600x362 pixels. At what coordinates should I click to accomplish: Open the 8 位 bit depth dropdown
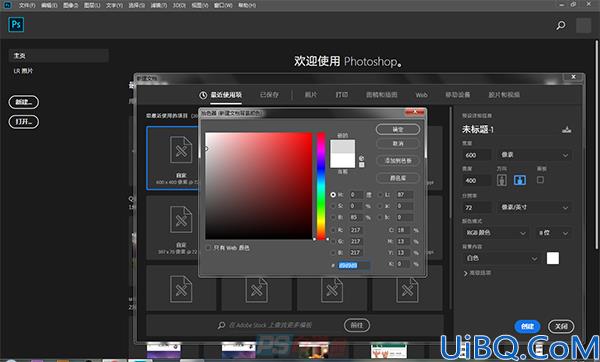553,233
